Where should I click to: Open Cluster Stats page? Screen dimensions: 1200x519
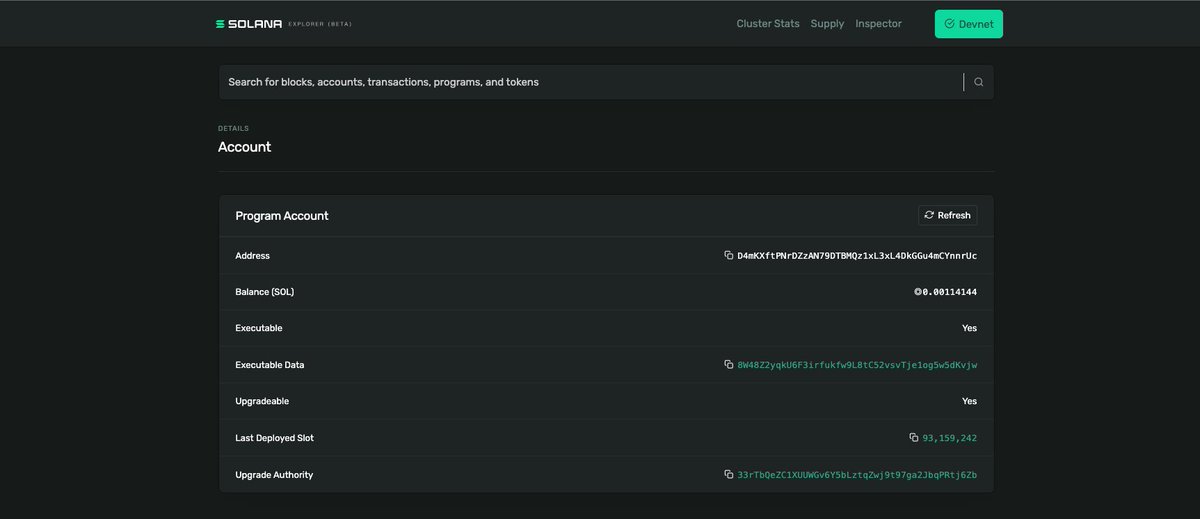[x=768, y=24]
